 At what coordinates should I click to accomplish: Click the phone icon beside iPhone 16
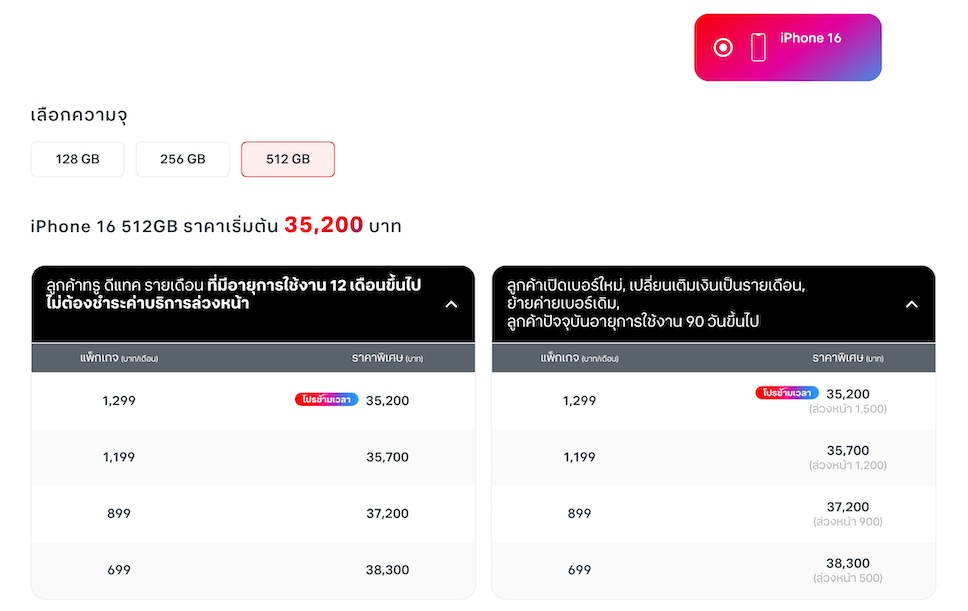(x=758, y=47)
